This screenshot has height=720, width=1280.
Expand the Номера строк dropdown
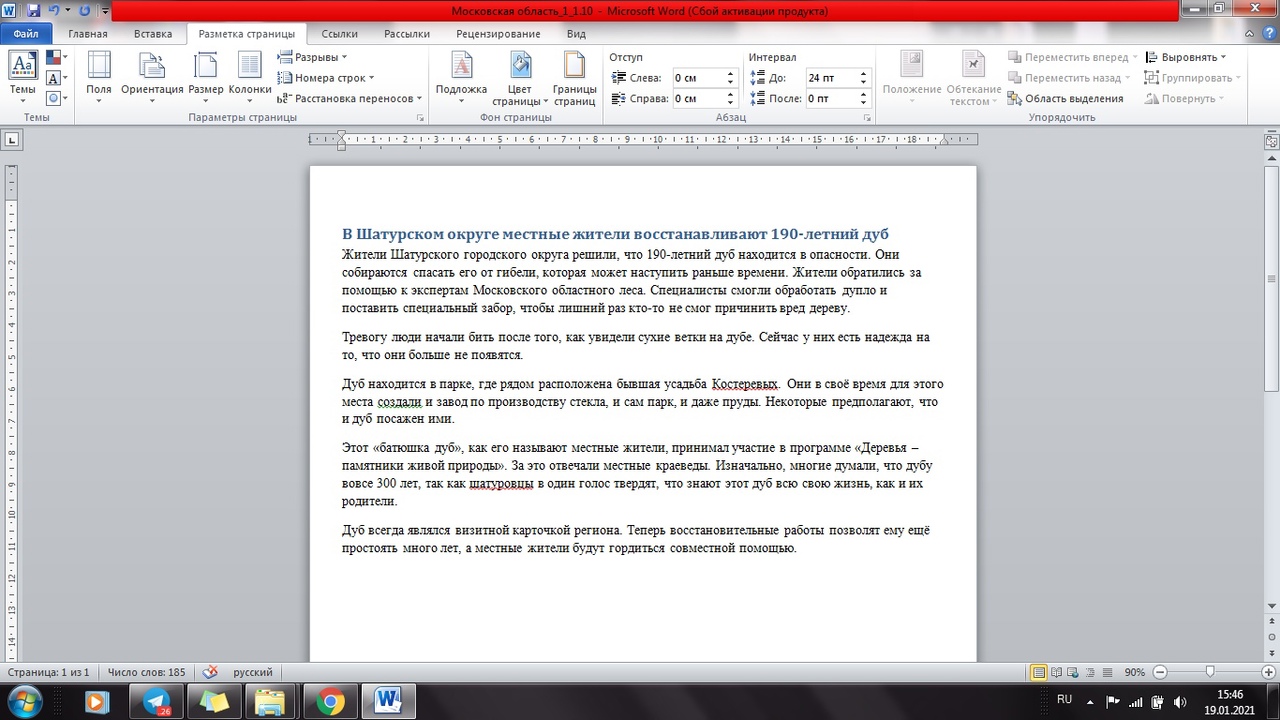[326, 78]
